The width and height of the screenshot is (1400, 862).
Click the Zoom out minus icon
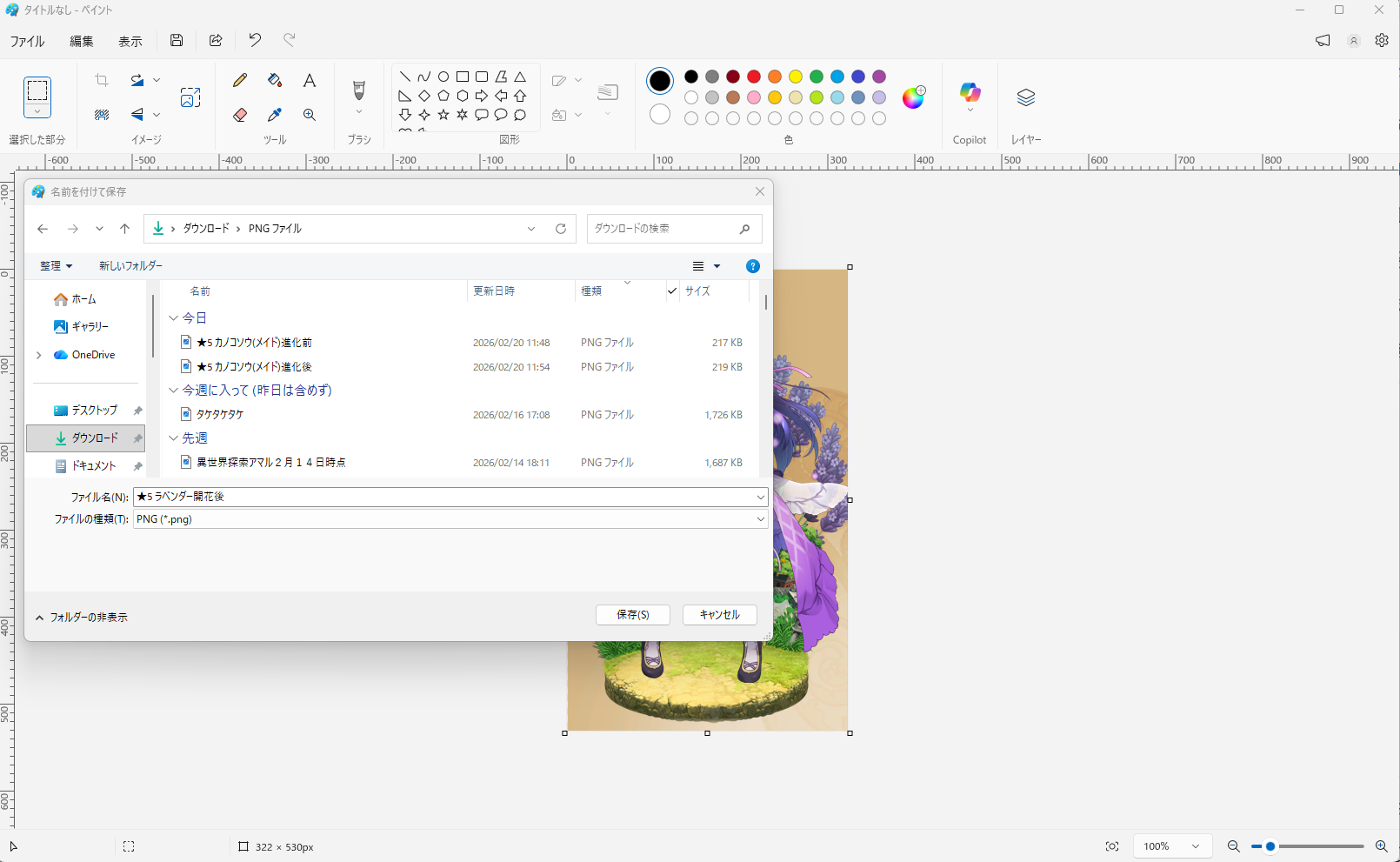coord(1233,846)
